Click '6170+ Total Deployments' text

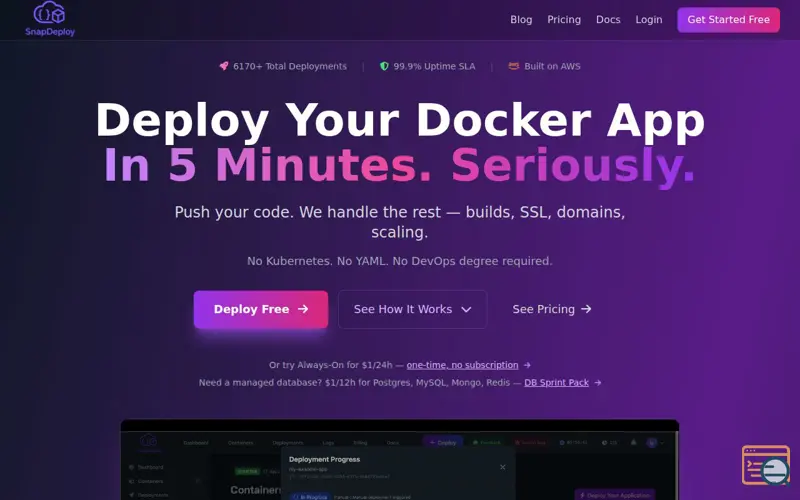[290, 66]
